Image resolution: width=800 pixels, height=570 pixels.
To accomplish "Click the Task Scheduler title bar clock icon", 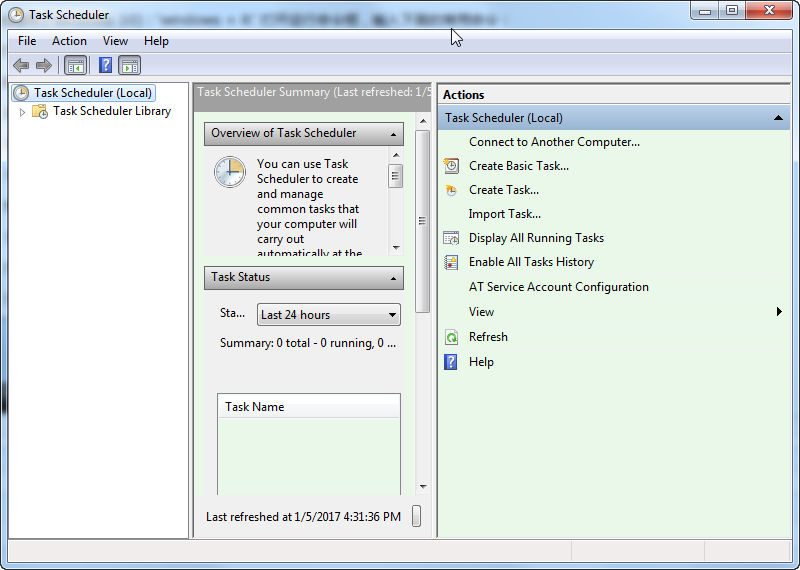I will 16,15.
